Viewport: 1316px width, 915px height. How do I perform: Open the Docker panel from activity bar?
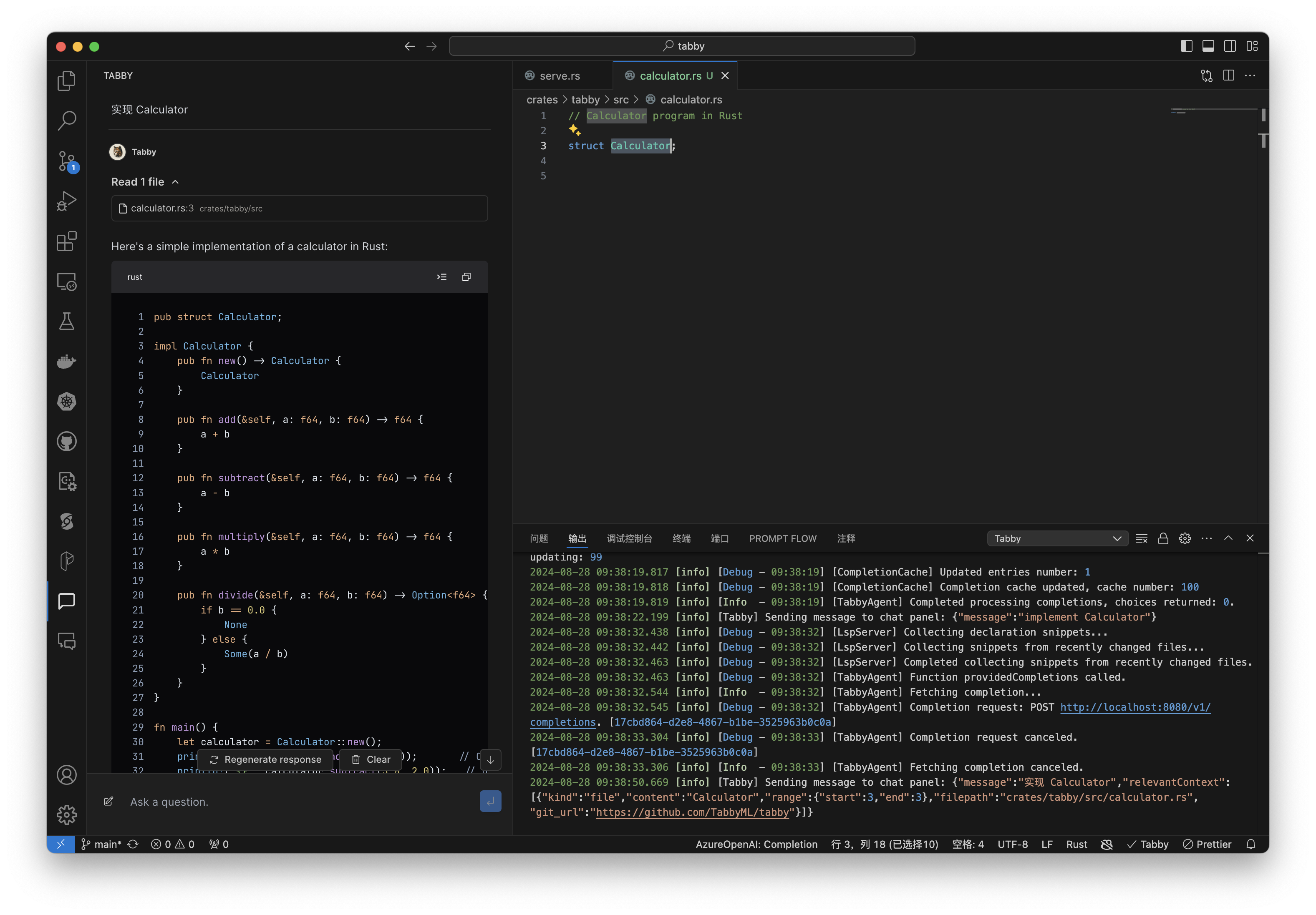click(66, 362)
